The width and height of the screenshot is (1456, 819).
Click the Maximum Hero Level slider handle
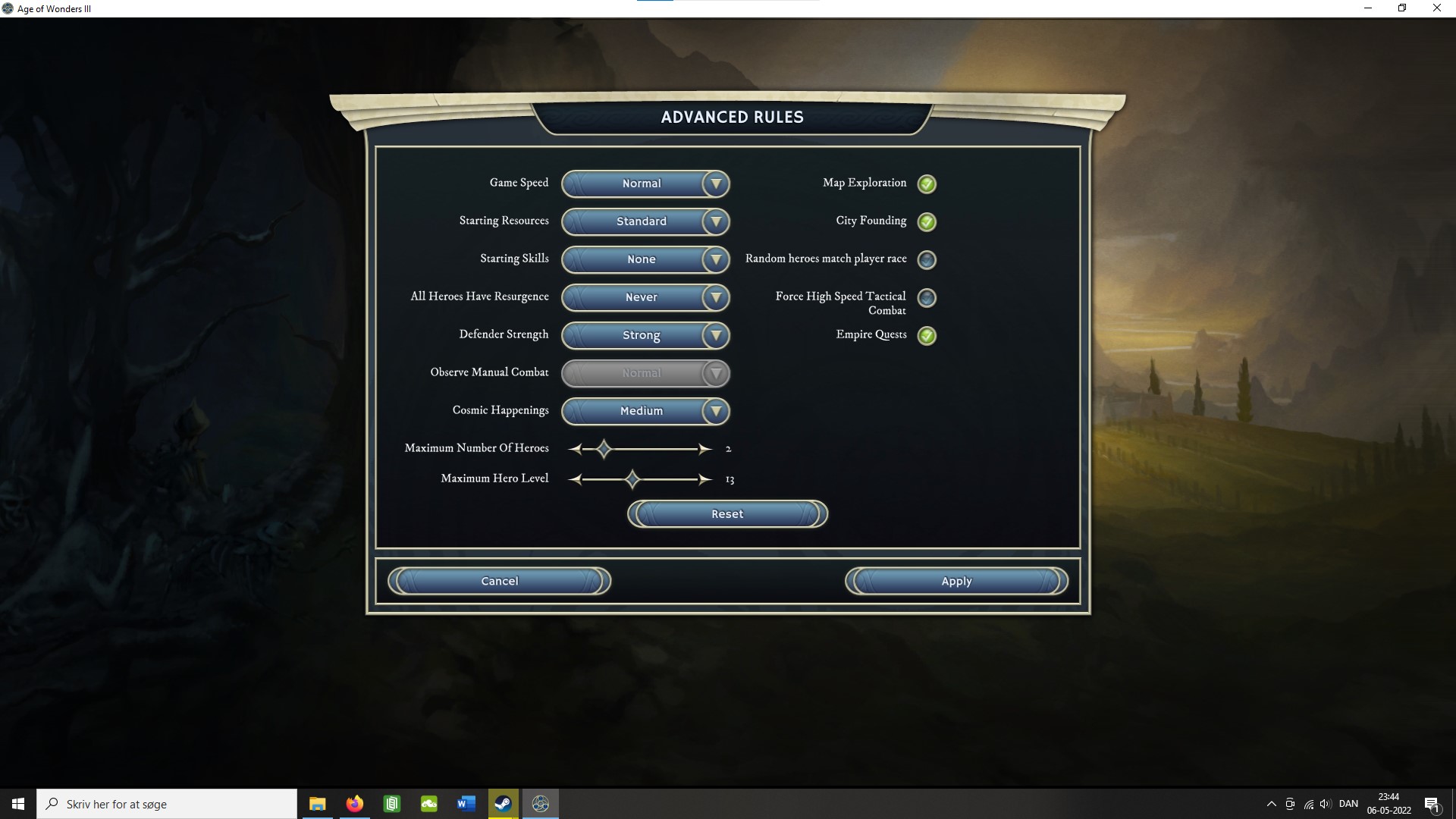click(632, 479)
